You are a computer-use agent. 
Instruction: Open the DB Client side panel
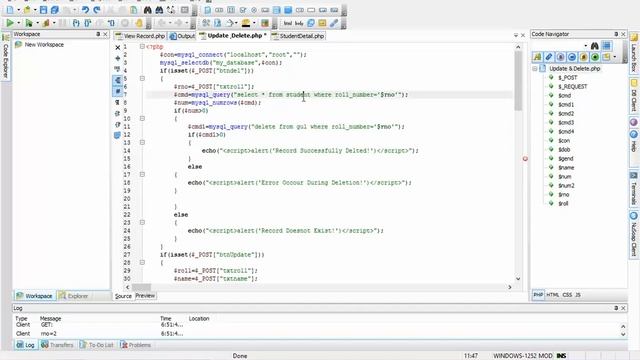[634, 96]
